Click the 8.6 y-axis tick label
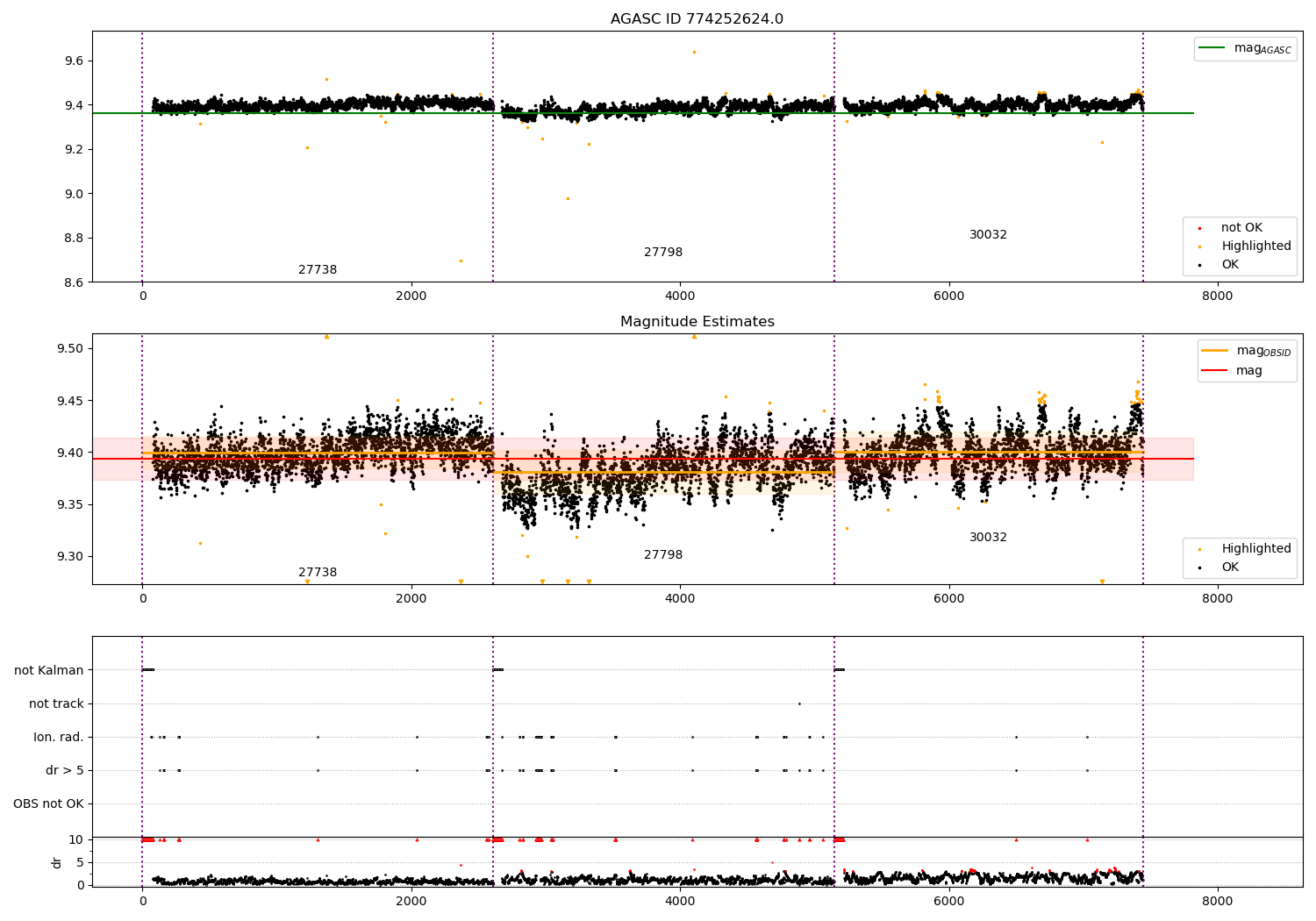1316x921 pixels. [74, 282]
